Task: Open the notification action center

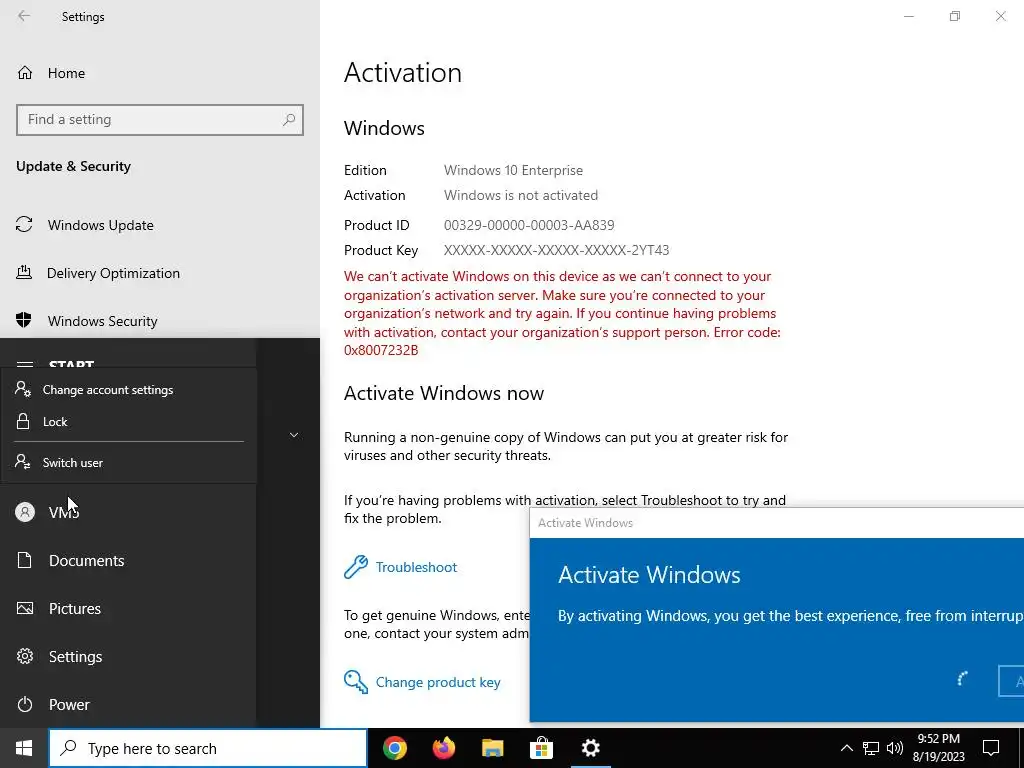Action: tap(991, 748)
